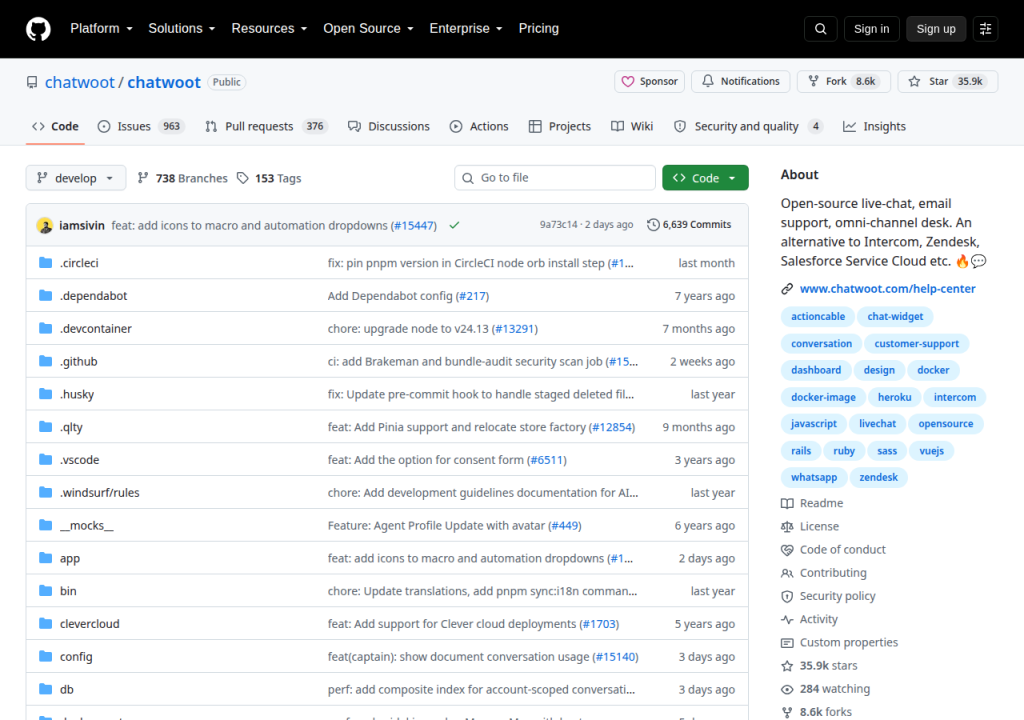
Task: Switch to the Insights tab
Action: coord(874,127)
